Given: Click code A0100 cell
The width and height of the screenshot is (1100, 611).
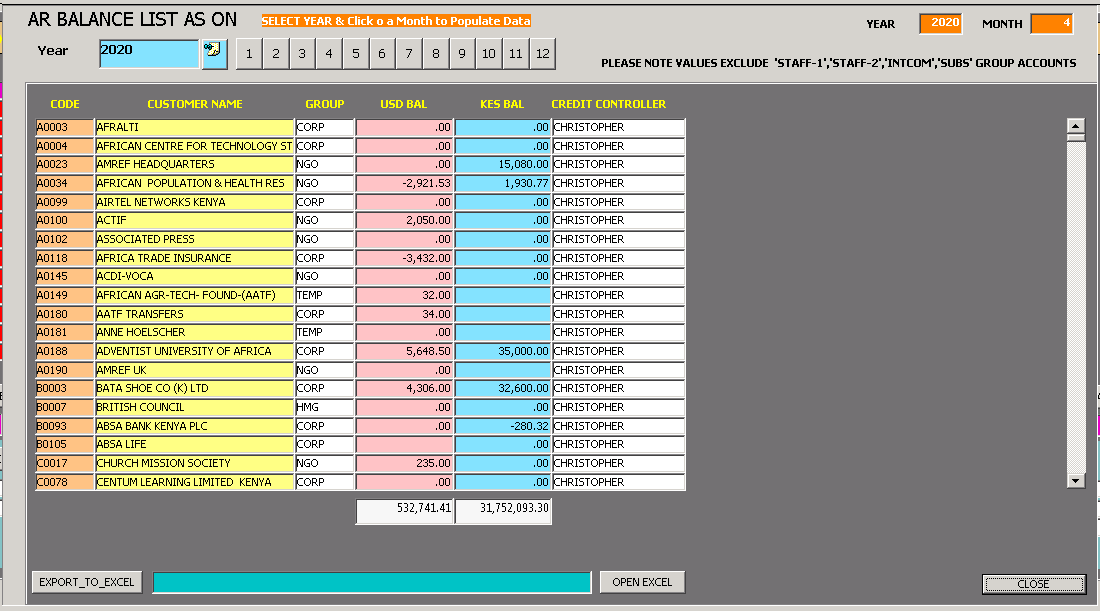Looking at the screenshot, I should pos(65,220).
